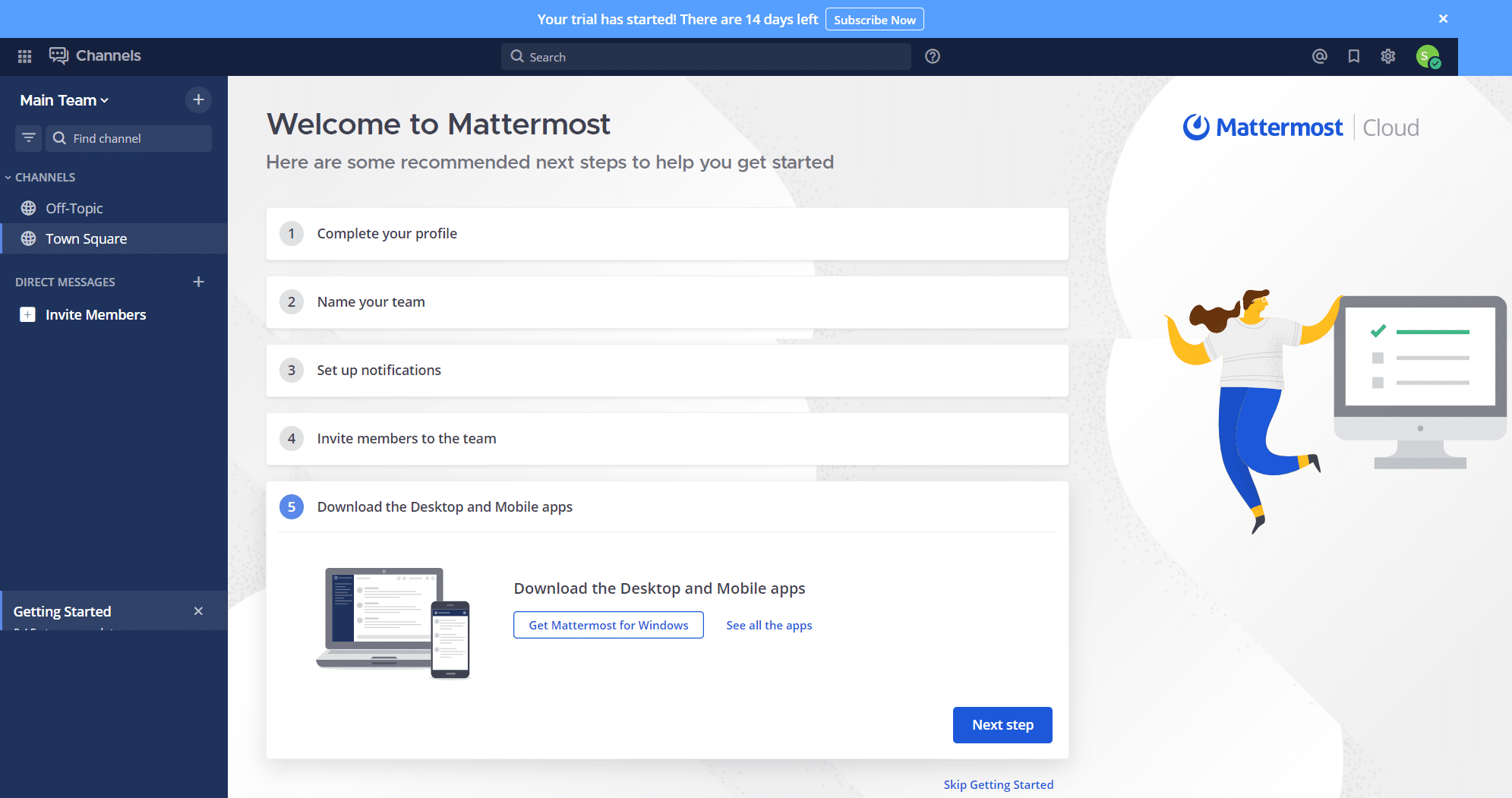The image size is (1512, 798).
Task: Click the DIRECT MESSAGES header
Action: [x=65, y=282]
